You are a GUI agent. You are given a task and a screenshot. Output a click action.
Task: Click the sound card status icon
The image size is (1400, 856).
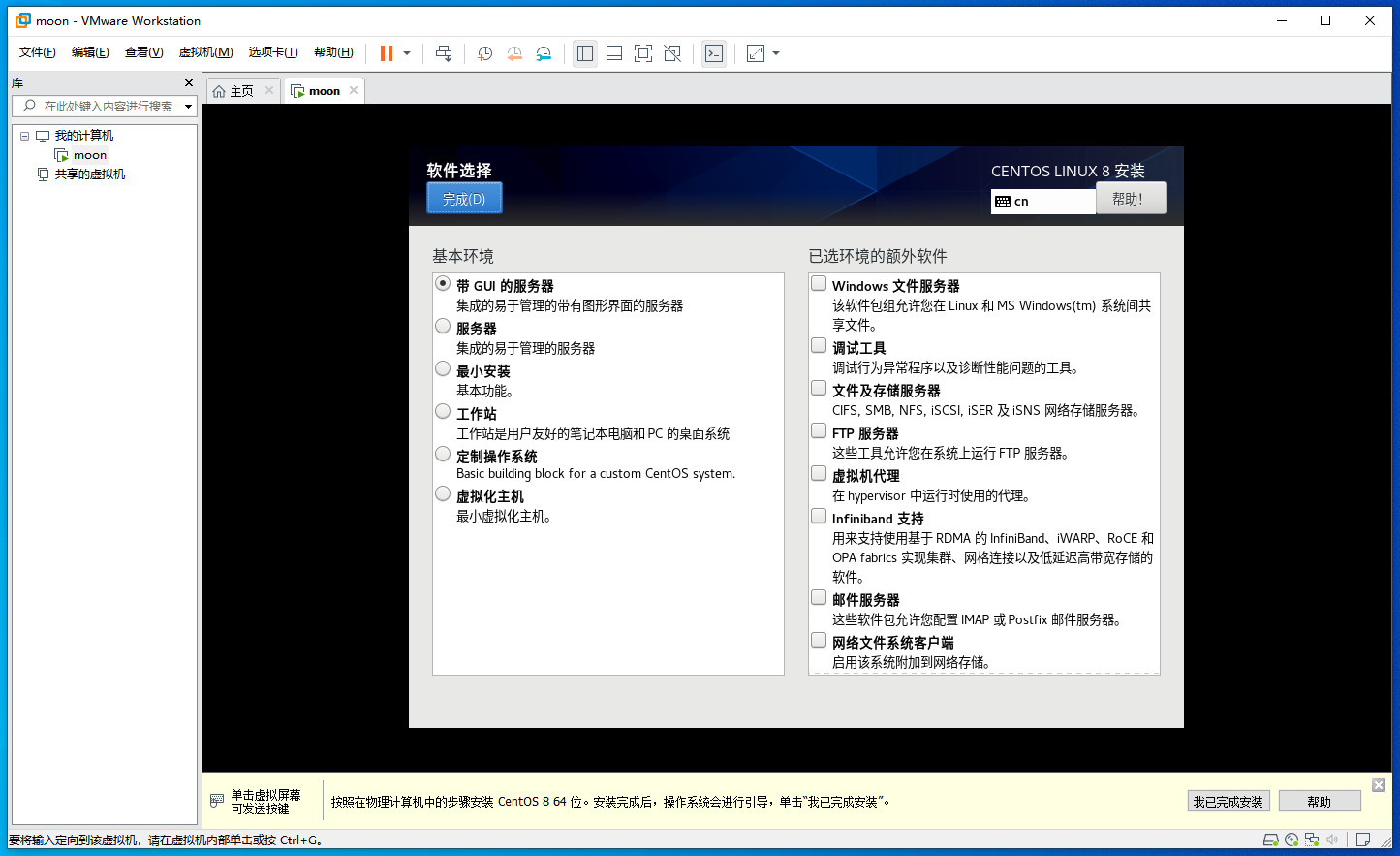click(x=1332, y=840)
